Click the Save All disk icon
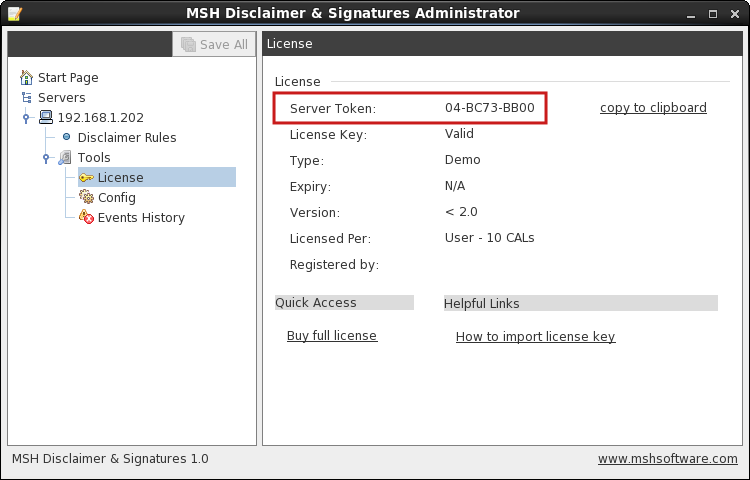The image size is (750, 480). pyautogui.click(x=188, y=44)
